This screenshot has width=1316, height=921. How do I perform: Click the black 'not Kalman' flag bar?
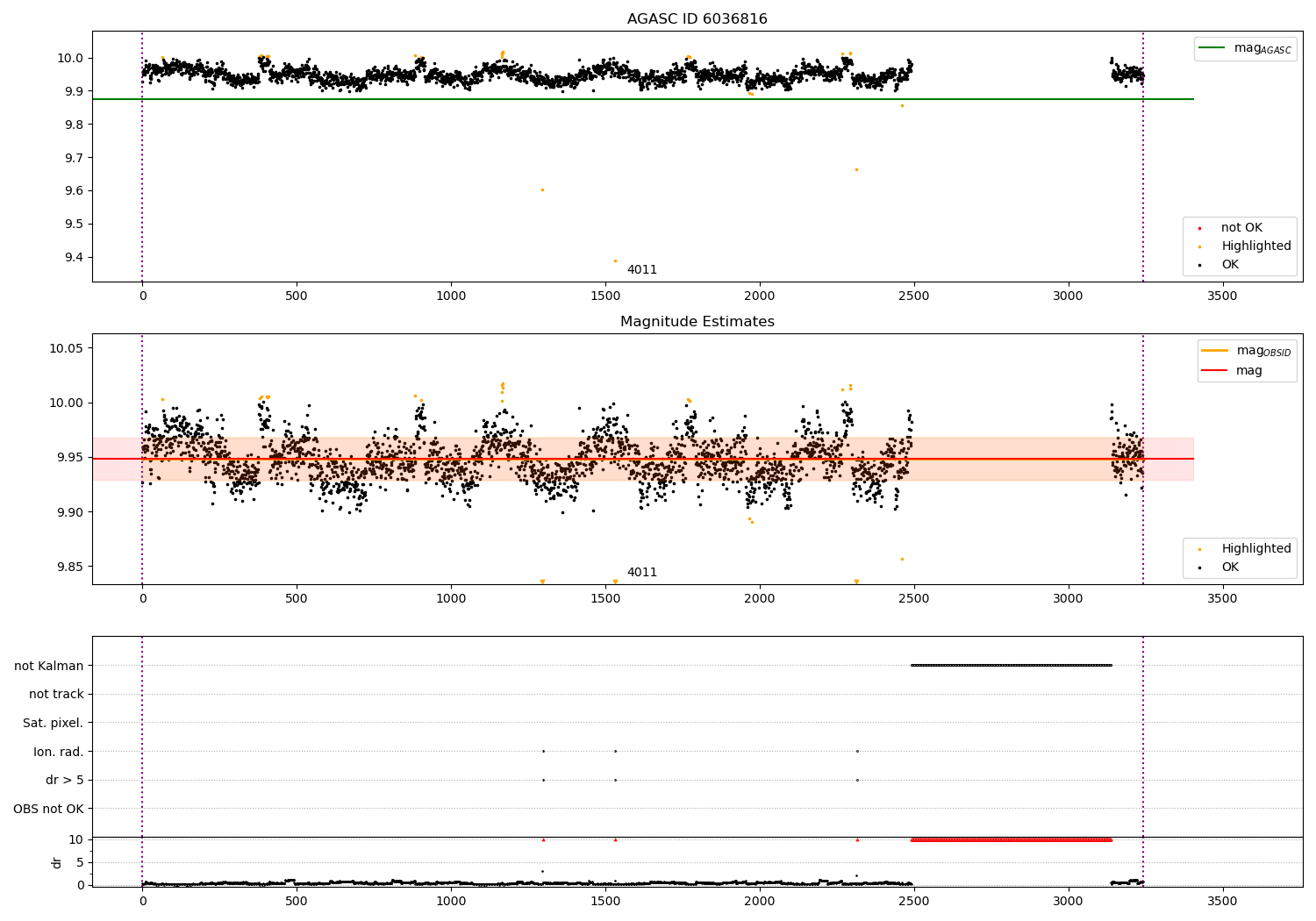click(1012, 665)
